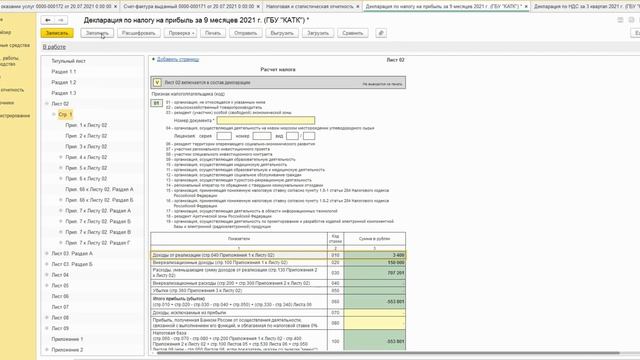This screenshot has width=640, height=360.
Task: Click the license 'серия' input box
Action: click(x=224, y=136)
